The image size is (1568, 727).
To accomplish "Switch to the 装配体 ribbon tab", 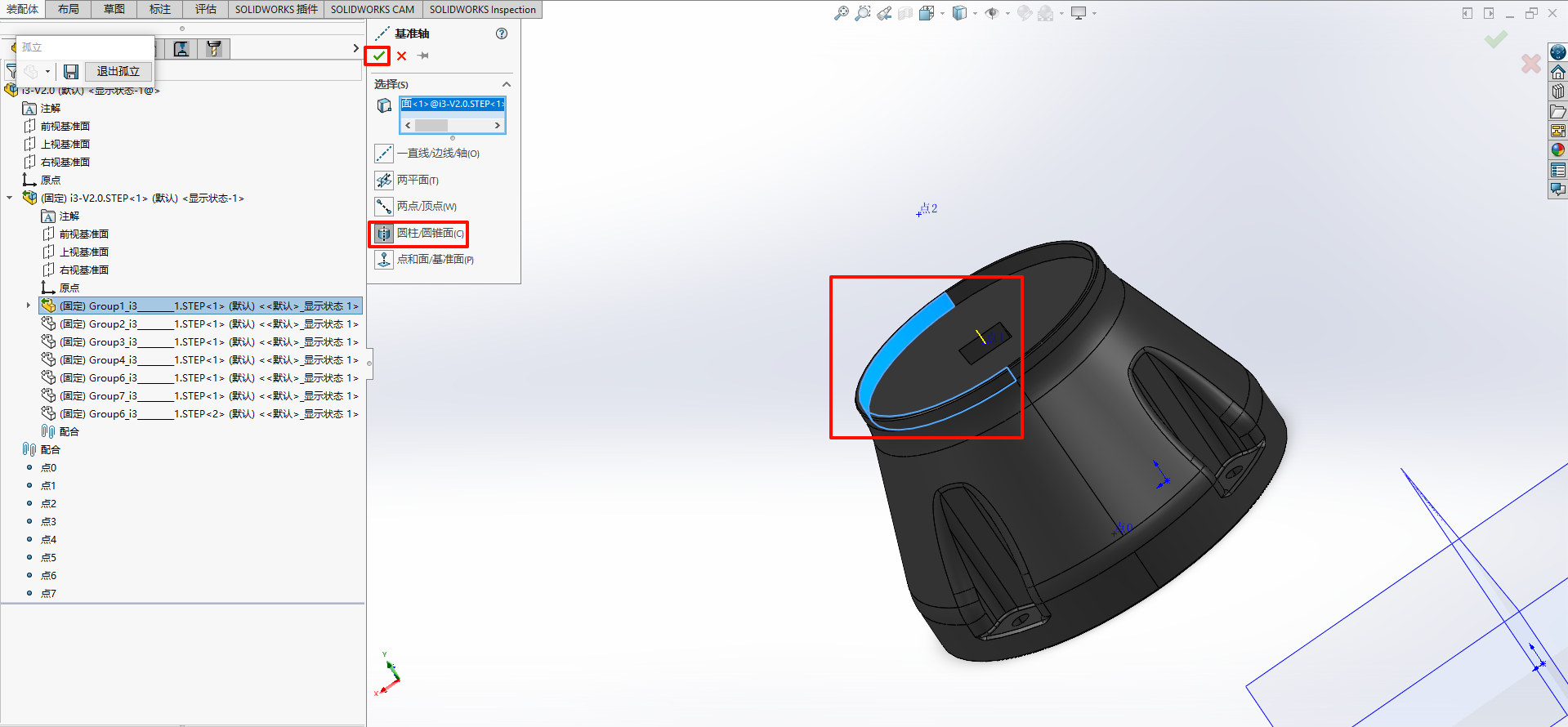I will tap(23, 9).
